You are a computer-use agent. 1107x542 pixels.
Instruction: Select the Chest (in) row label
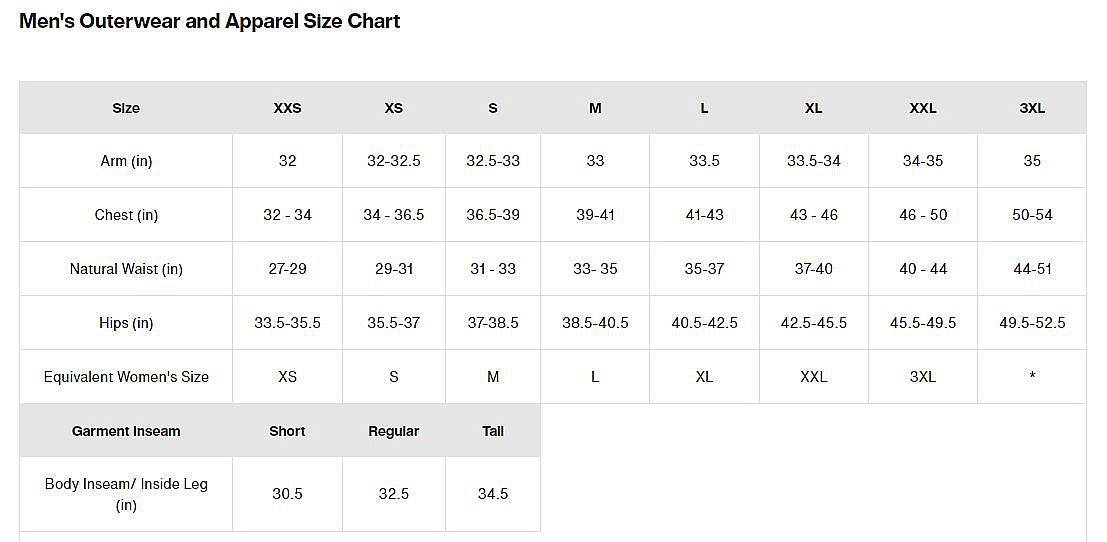click(126, 215)
